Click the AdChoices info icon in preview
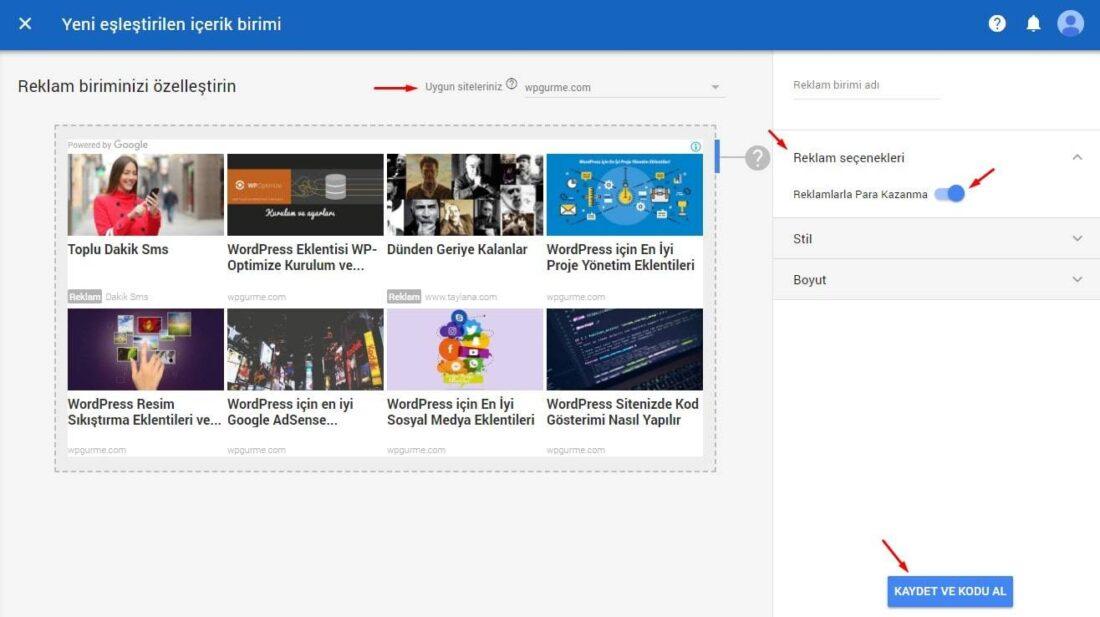The width and height of the screenshot is (1100, 617). (x=695, y=147)
